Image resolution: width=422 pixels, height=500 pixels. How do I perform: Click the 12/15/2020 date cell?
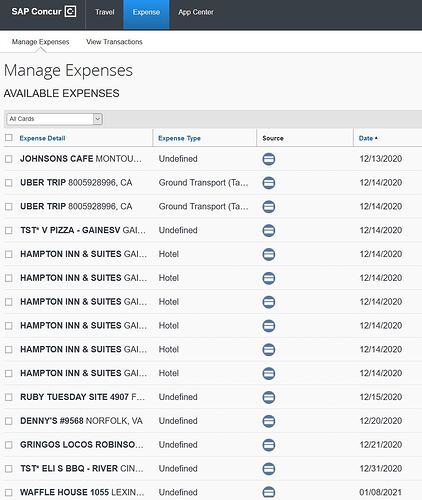381,397
